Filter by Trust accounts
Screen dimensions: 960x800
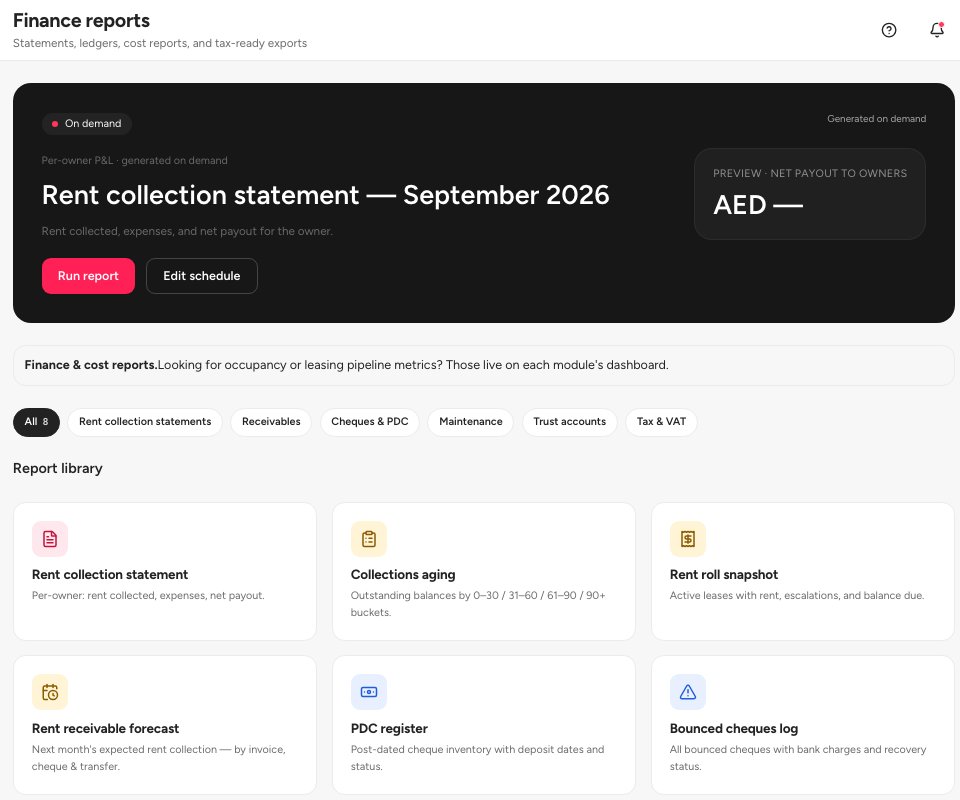(x=569, y=422)
